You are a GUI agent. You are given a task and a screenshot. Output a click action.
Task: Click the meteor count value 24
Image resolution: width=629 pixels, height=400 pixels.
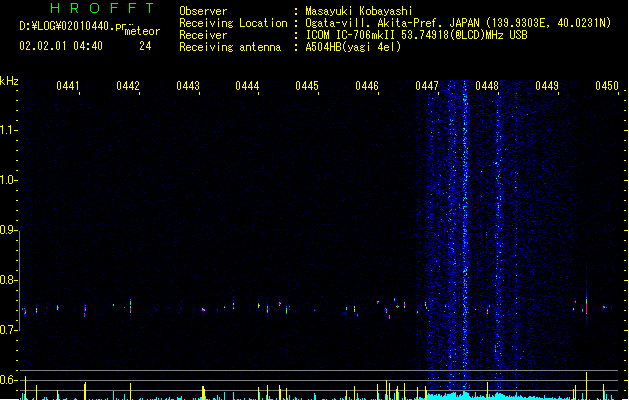click(x=145, y=46)
